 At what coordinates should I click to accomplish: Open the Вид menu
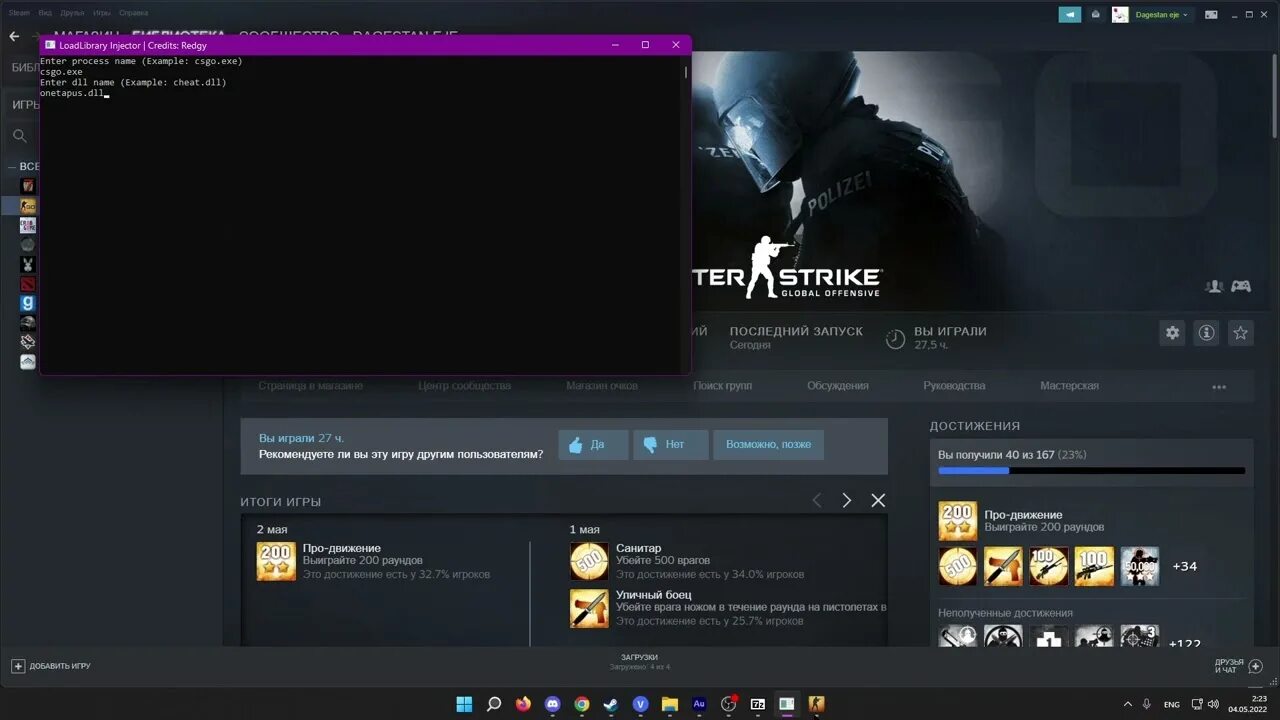point(45,13)
